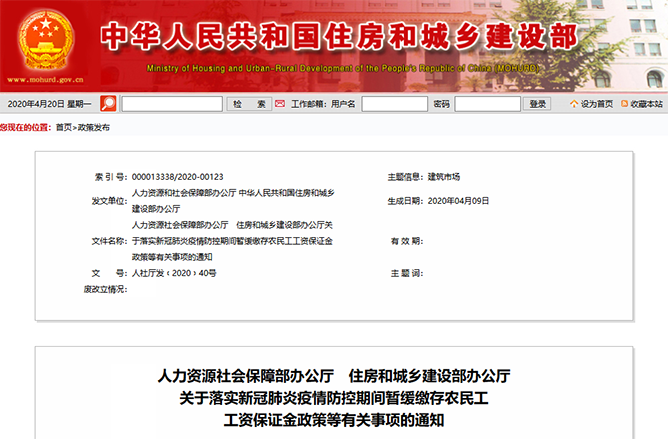Viewport: 668px width, 439px height.
Task: Click the 文件名称 document name value
Action: click(x=232, y=241)
